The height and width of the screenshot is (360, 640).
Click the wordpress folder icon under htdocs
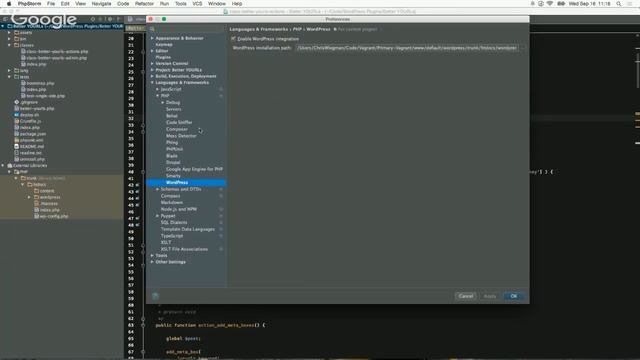(x=36, y=197)
